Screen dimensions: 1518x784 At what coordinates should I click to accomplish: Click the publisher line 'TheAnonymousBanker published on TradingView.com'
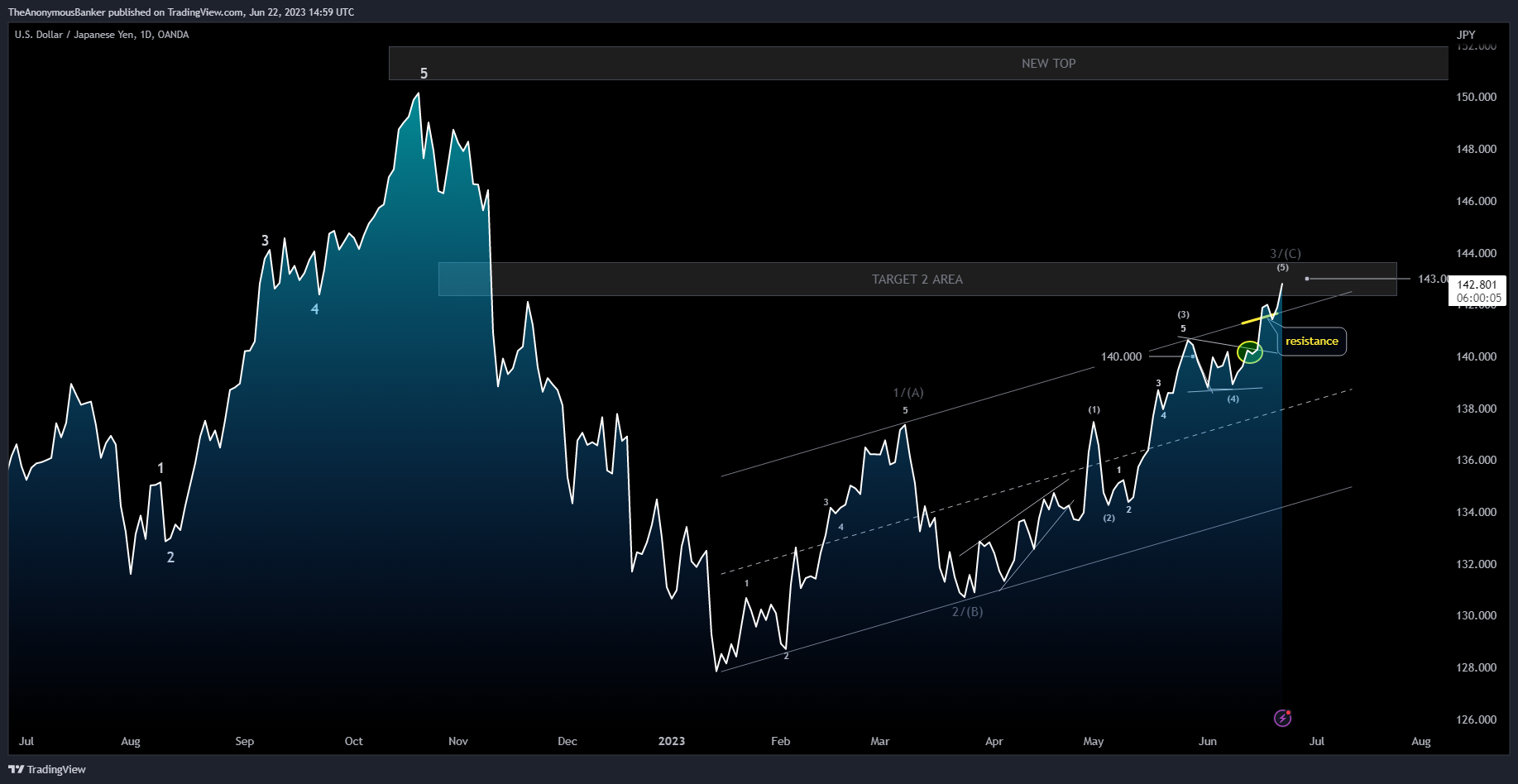click(x=126, y=12)
